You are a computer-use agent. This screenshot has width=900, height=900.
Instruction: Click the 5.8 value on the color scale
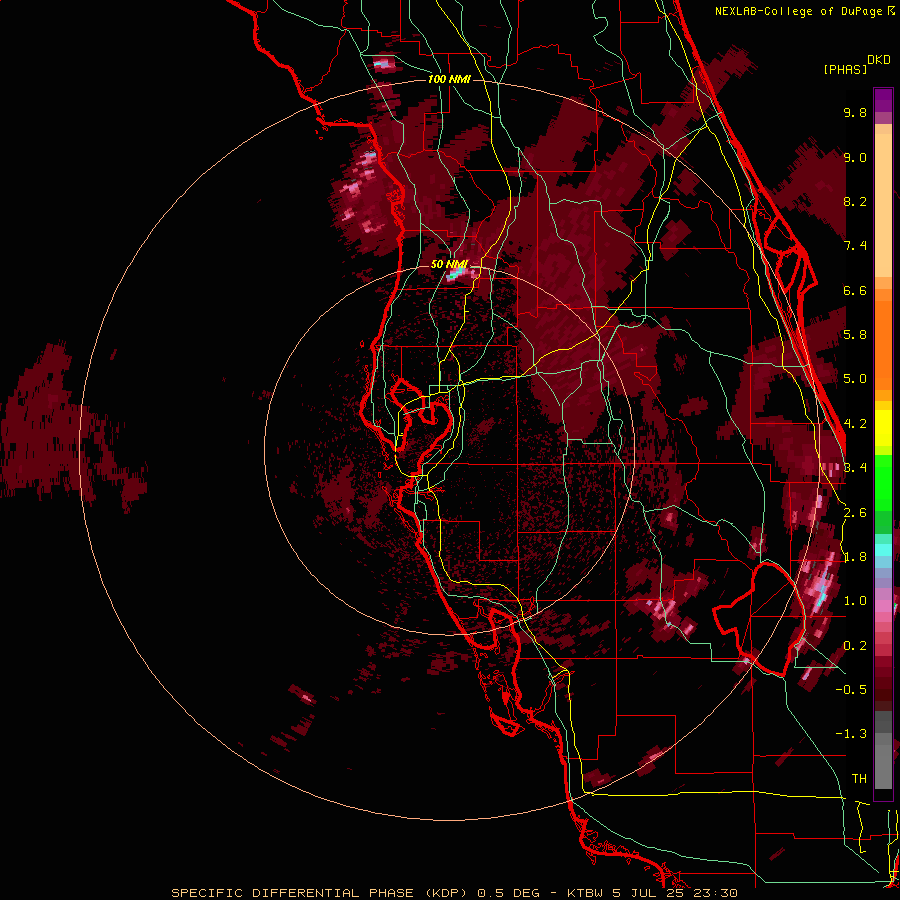pos(855,335)
